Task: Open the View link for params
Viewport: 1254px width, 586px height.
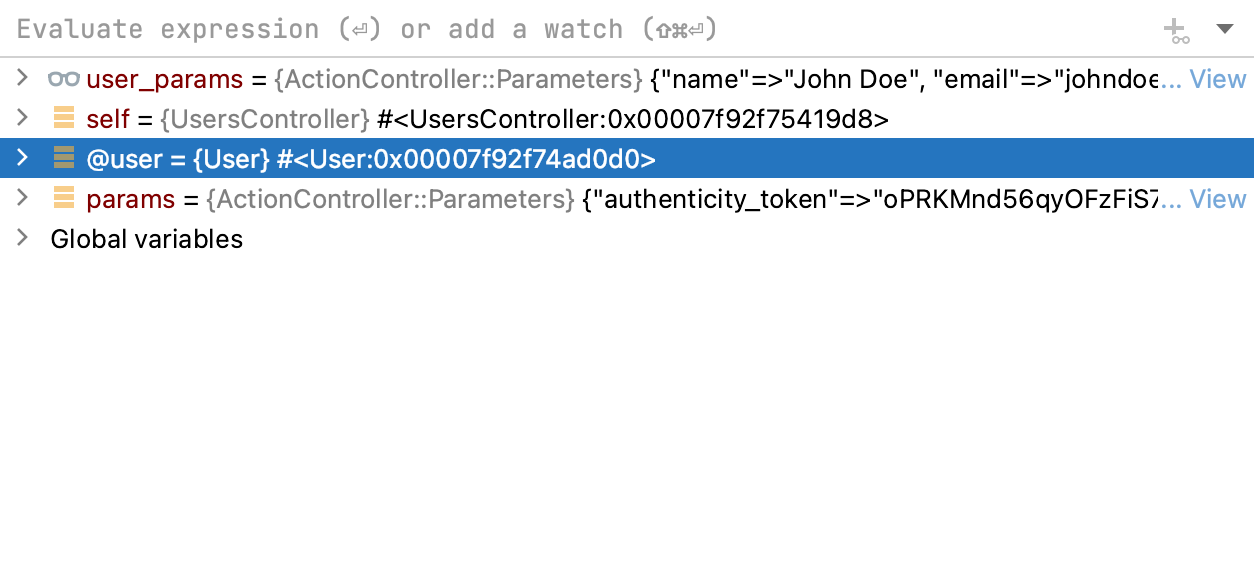Action: (1218, 198)
